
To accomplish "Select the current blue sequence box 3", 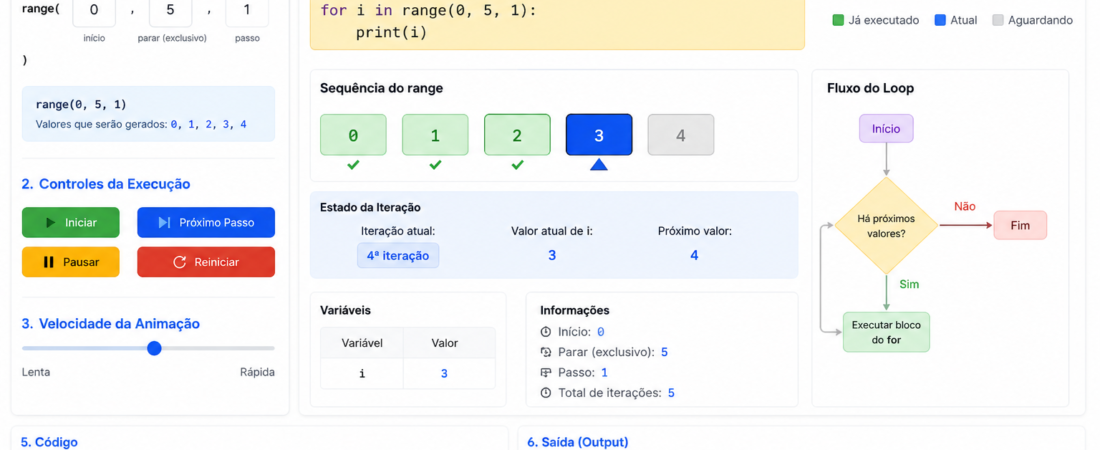I will (599, 135).
